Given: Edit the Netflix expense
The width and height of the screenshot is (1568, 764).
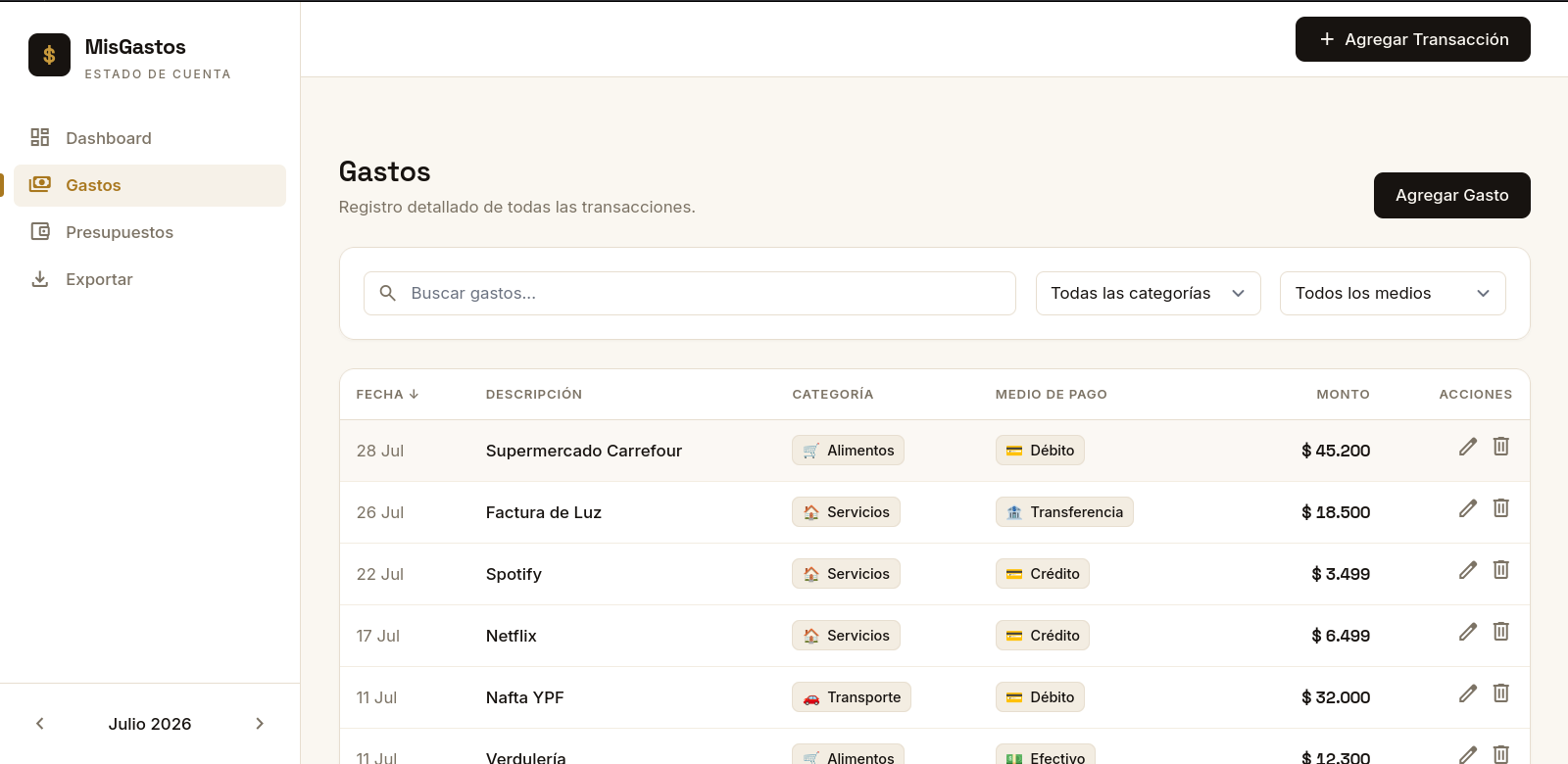Looking at the screenshot, I should pyautogui.click(x=1468, y=632).
